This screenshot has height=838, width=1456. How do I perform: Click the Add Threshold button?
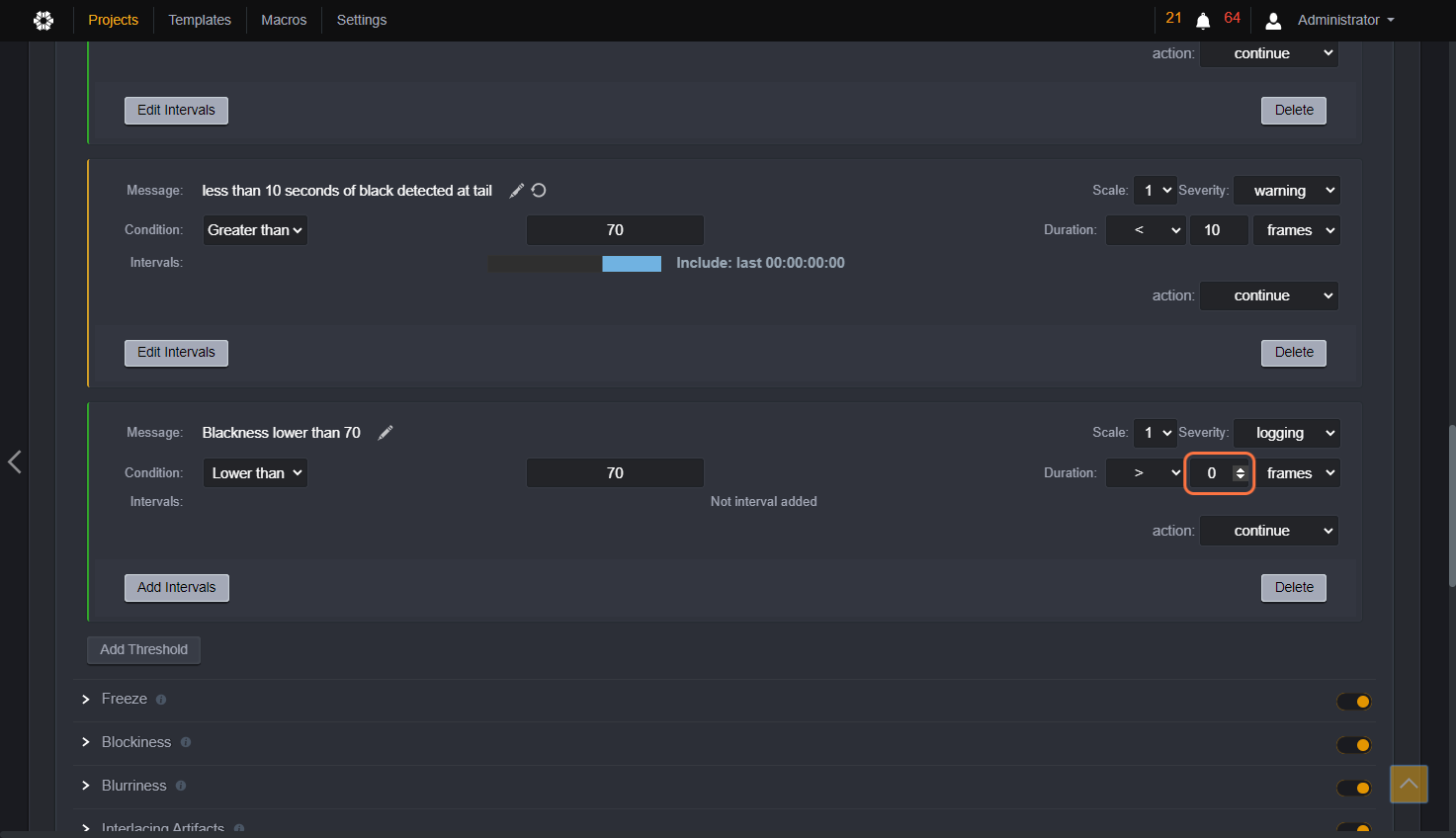(144, 650)
